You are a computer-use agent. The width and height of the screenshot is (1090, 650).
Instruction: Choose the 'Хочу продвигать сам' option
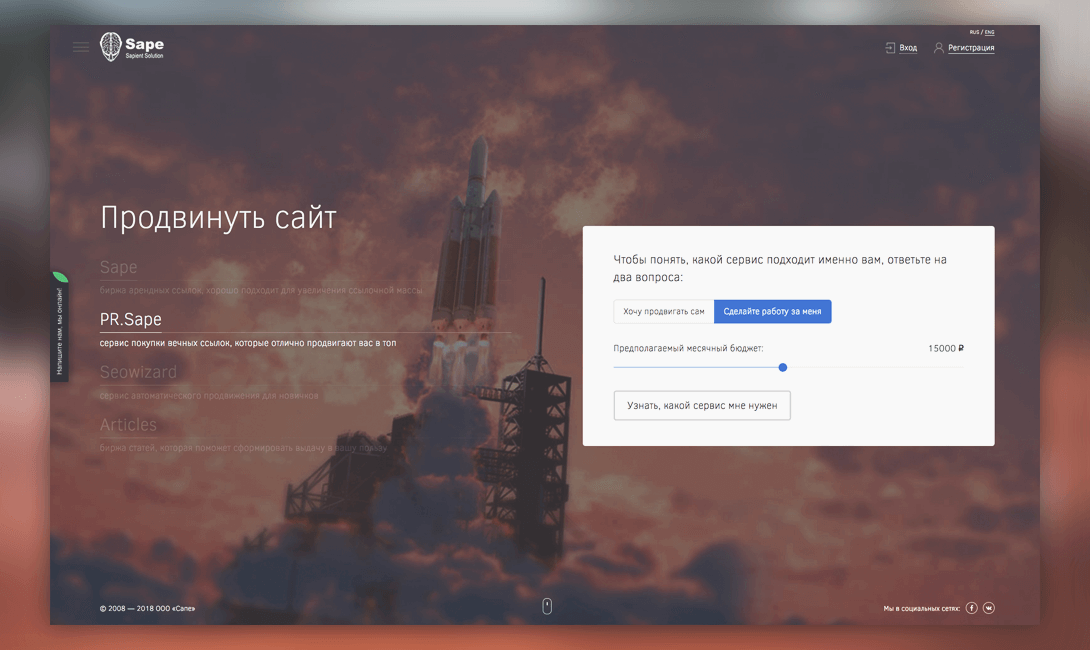click(664, 311)
